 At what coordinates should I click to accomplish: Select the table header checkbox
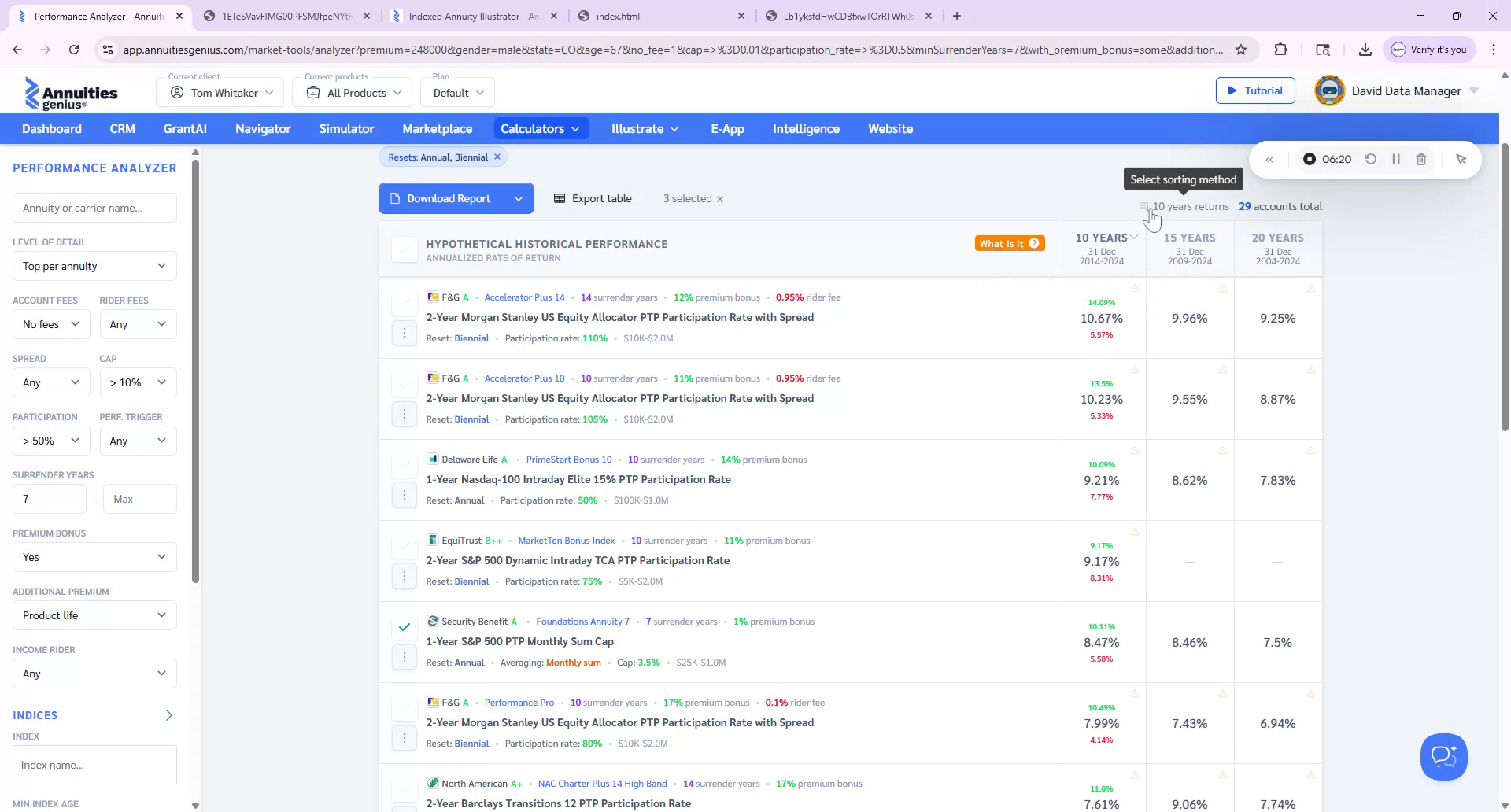coord(404,249)
